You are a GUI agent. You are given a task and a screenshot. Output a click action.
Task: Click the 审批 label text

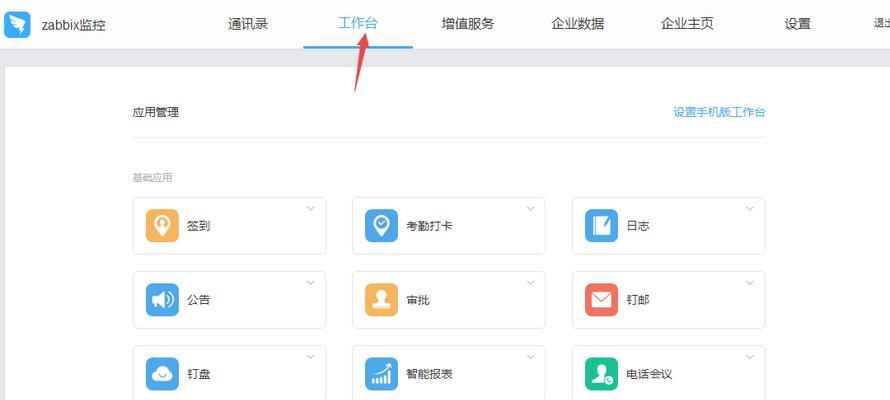click(418, 300)
